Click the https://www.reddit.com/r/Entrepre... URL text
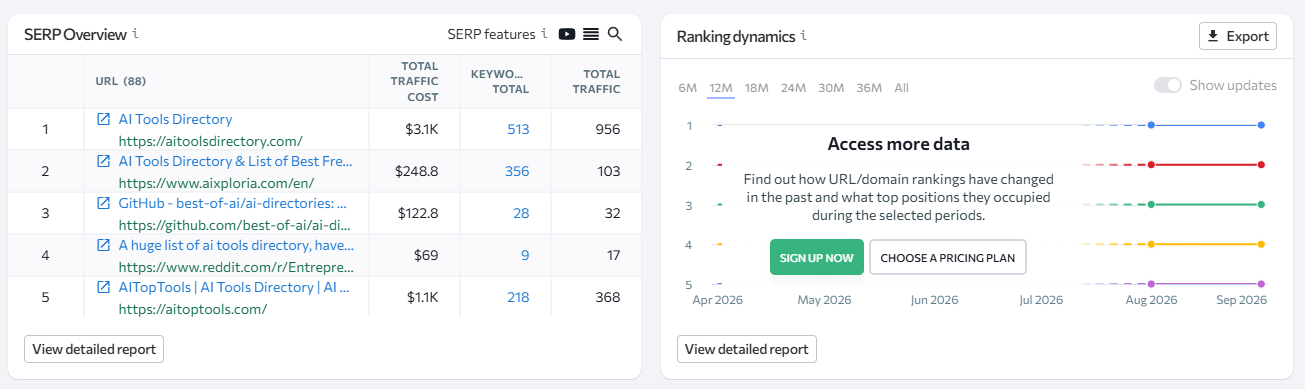1305x389 pixels. pos(235,267)
